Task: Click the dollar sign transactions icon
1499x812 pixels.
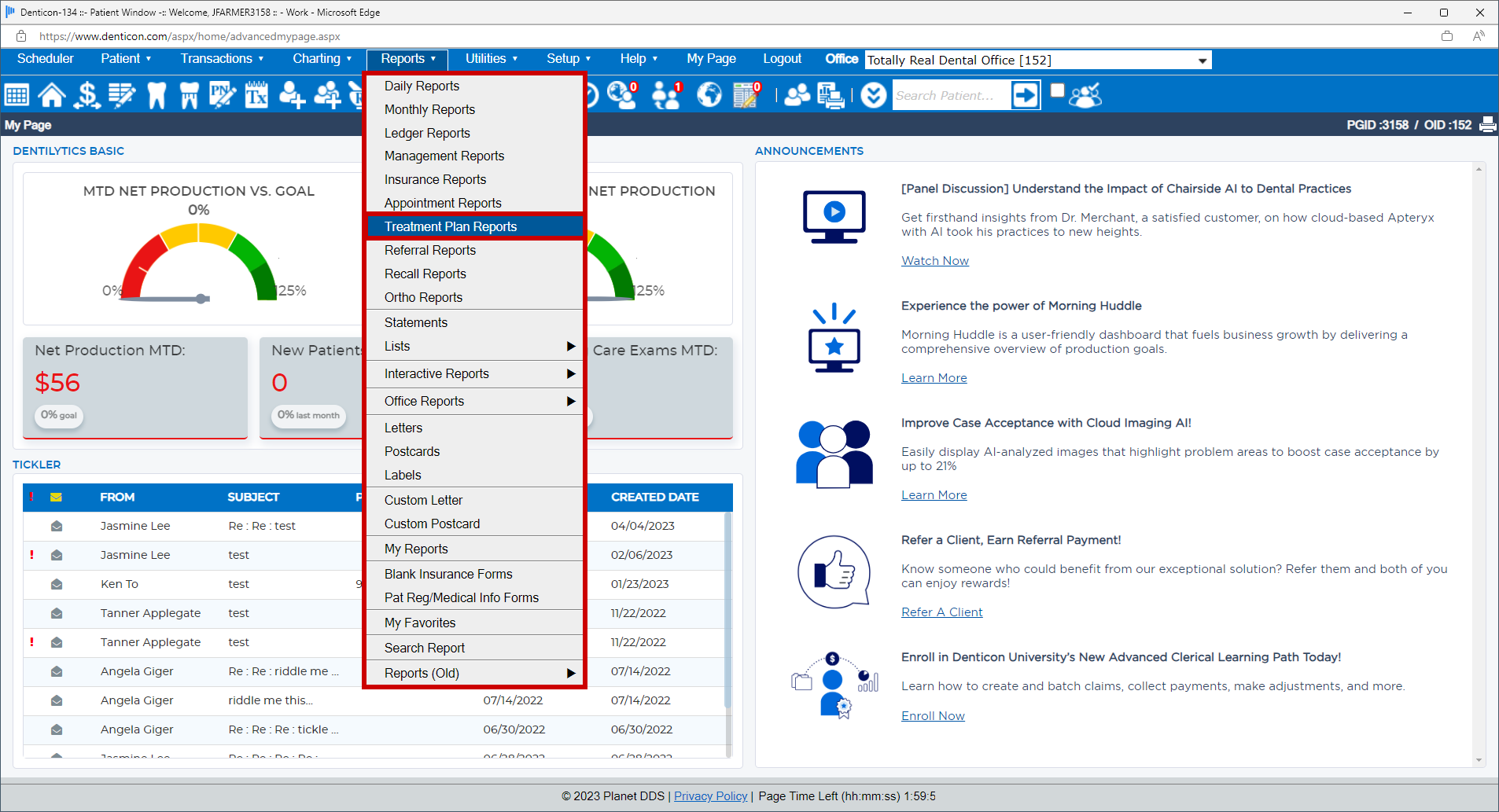Action: point(87,95)
